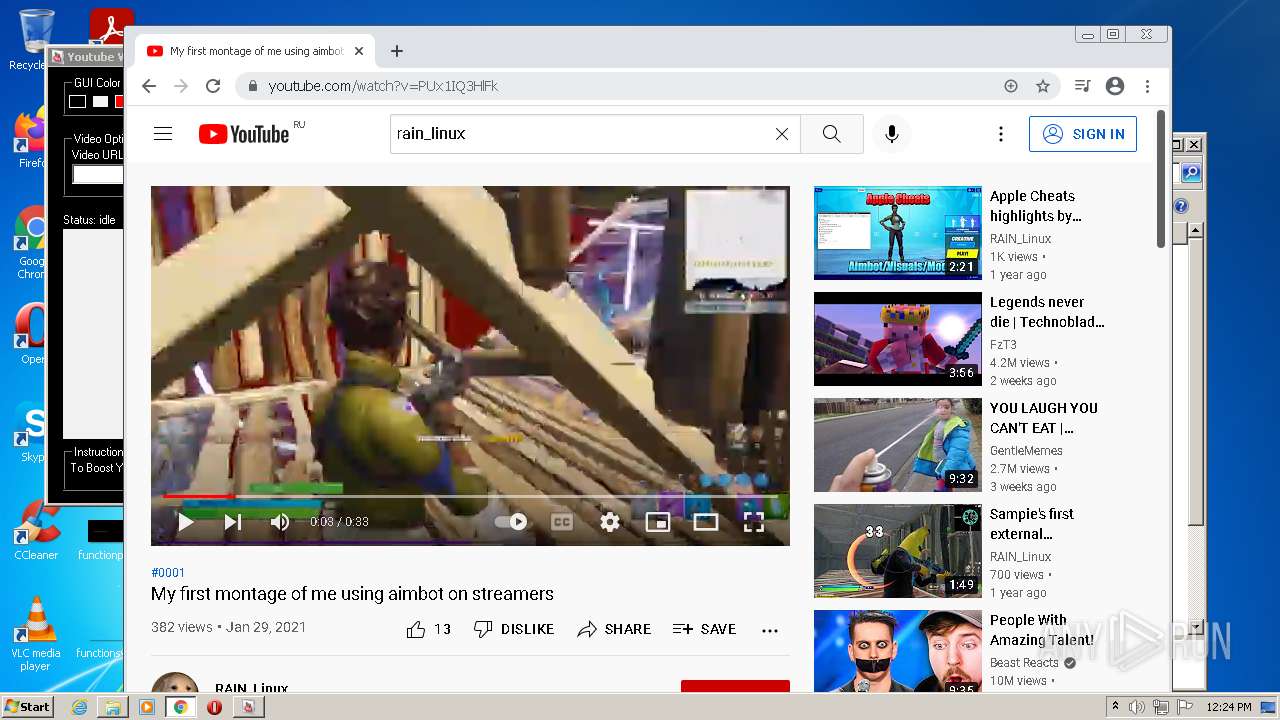Click the magnifier search button

(x=832, y=134)
